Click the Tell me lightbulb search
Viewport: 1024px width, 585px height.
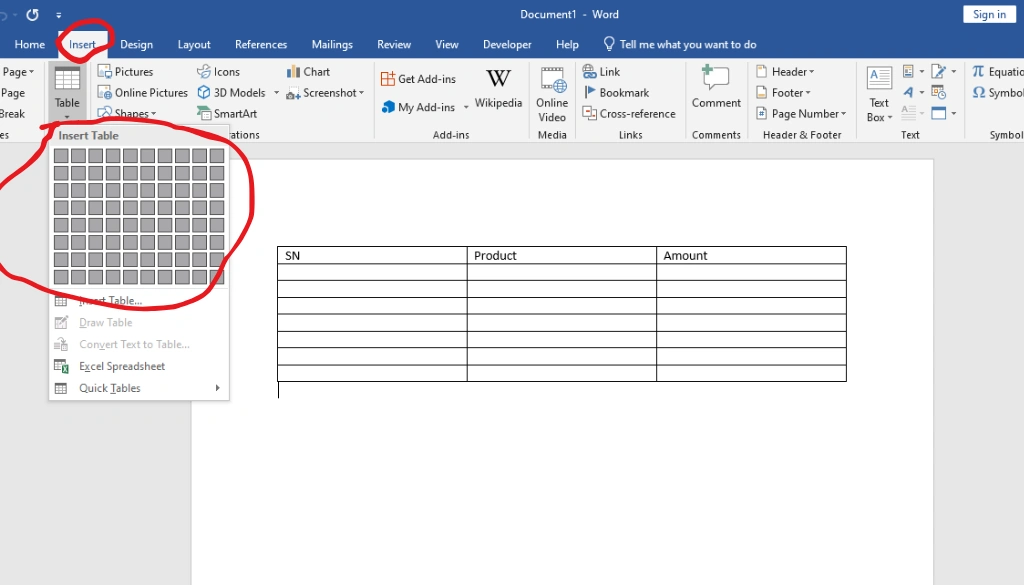pyautogui.click(x=609, y=44)
